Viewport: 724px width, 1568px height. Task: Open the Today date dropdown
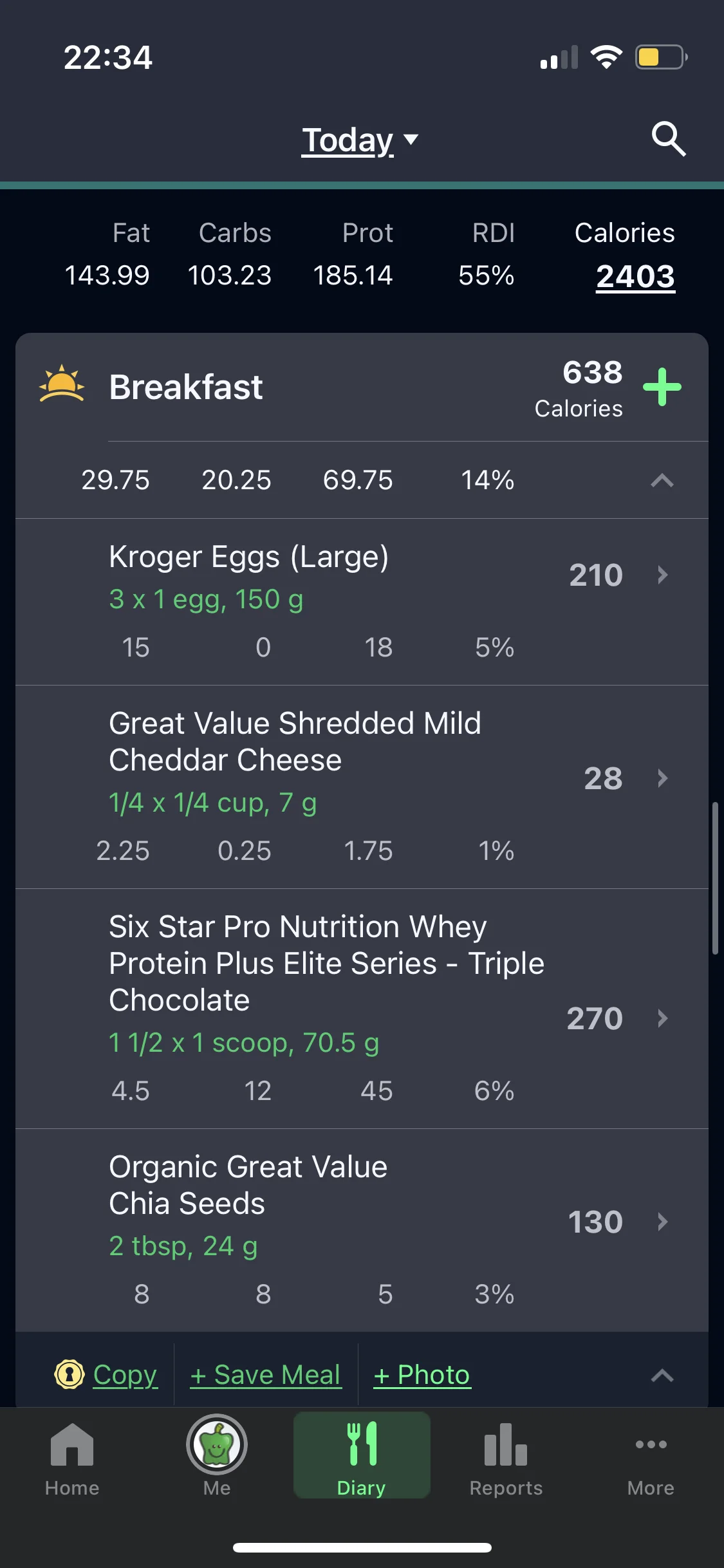pyautogui.click(x=360, y=140)
